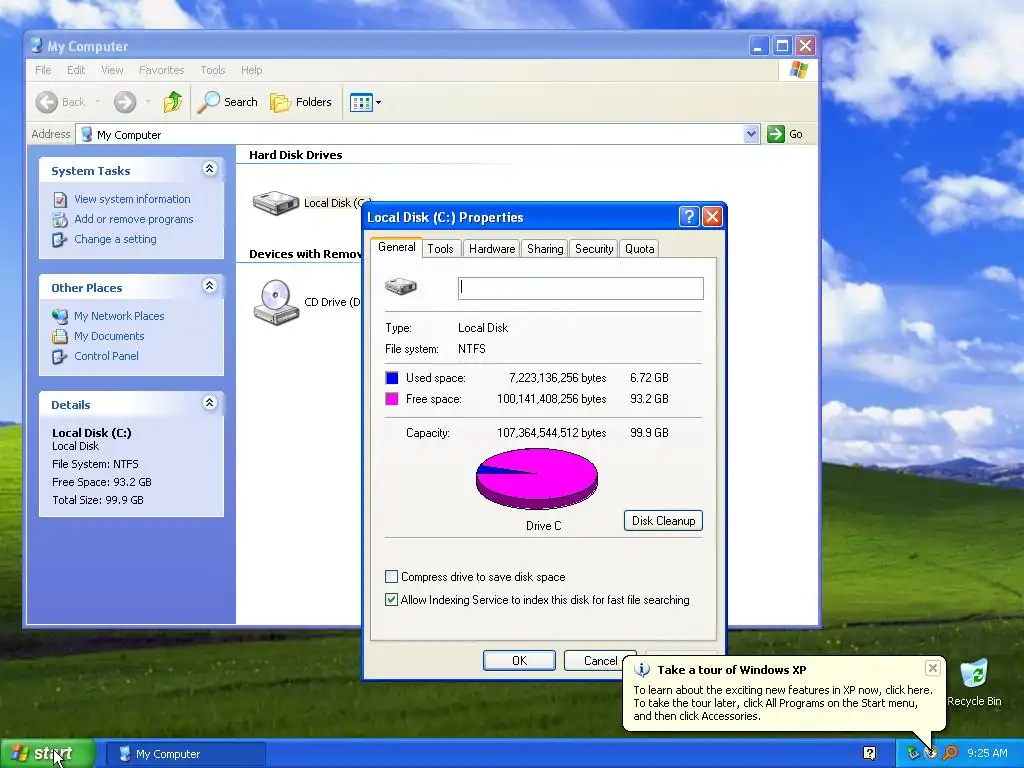The width and height of the screenshot is (1024, 768).
Task: Click the Drive C pie chart
Action: pos(537,479)
